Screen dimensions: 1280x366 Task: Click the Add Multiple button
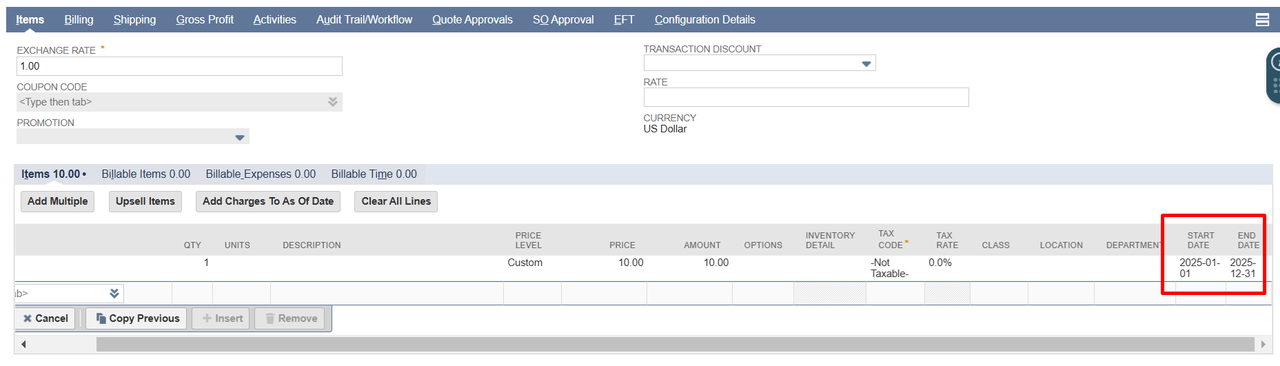57,201
